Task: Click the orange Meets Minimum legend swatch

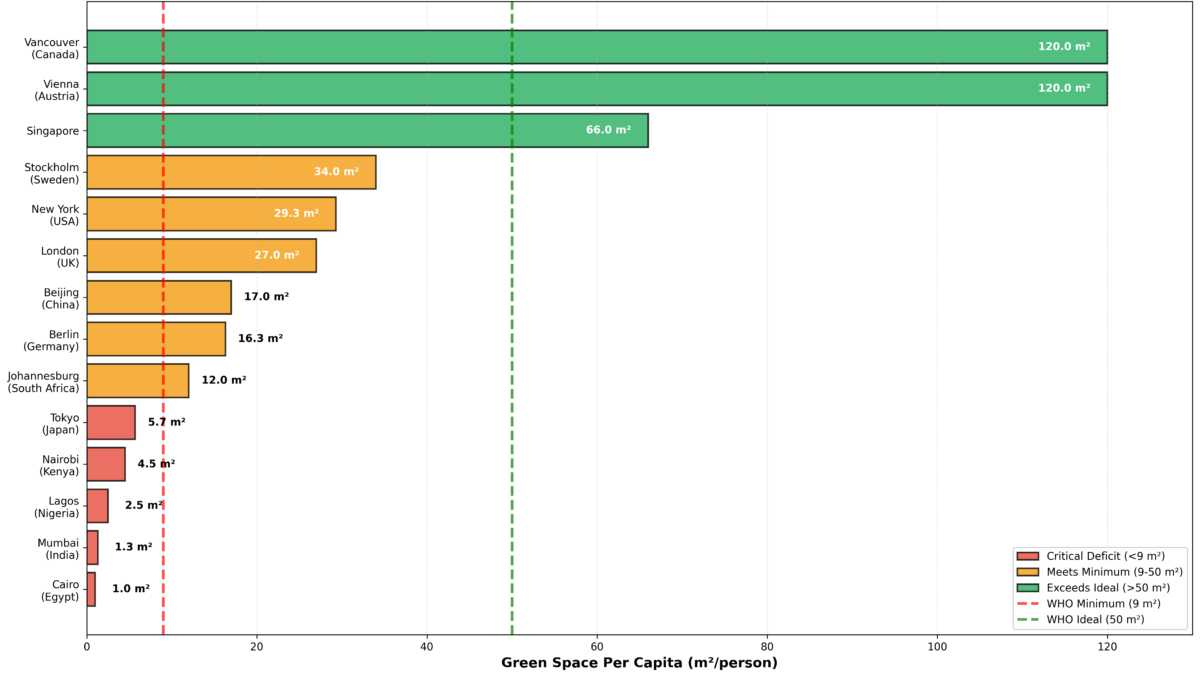Action: [1027, 572]
